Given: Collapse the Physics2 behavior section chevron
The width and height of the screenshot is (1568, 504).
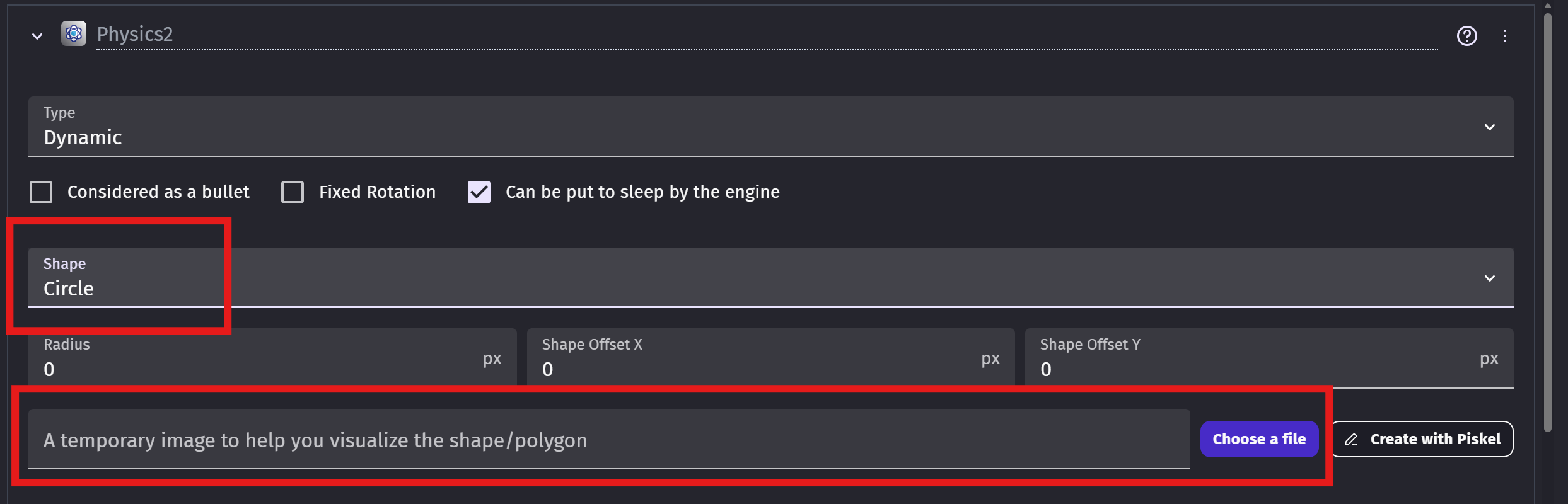Looking at the screenshot, I should click(x=37, y=37).
